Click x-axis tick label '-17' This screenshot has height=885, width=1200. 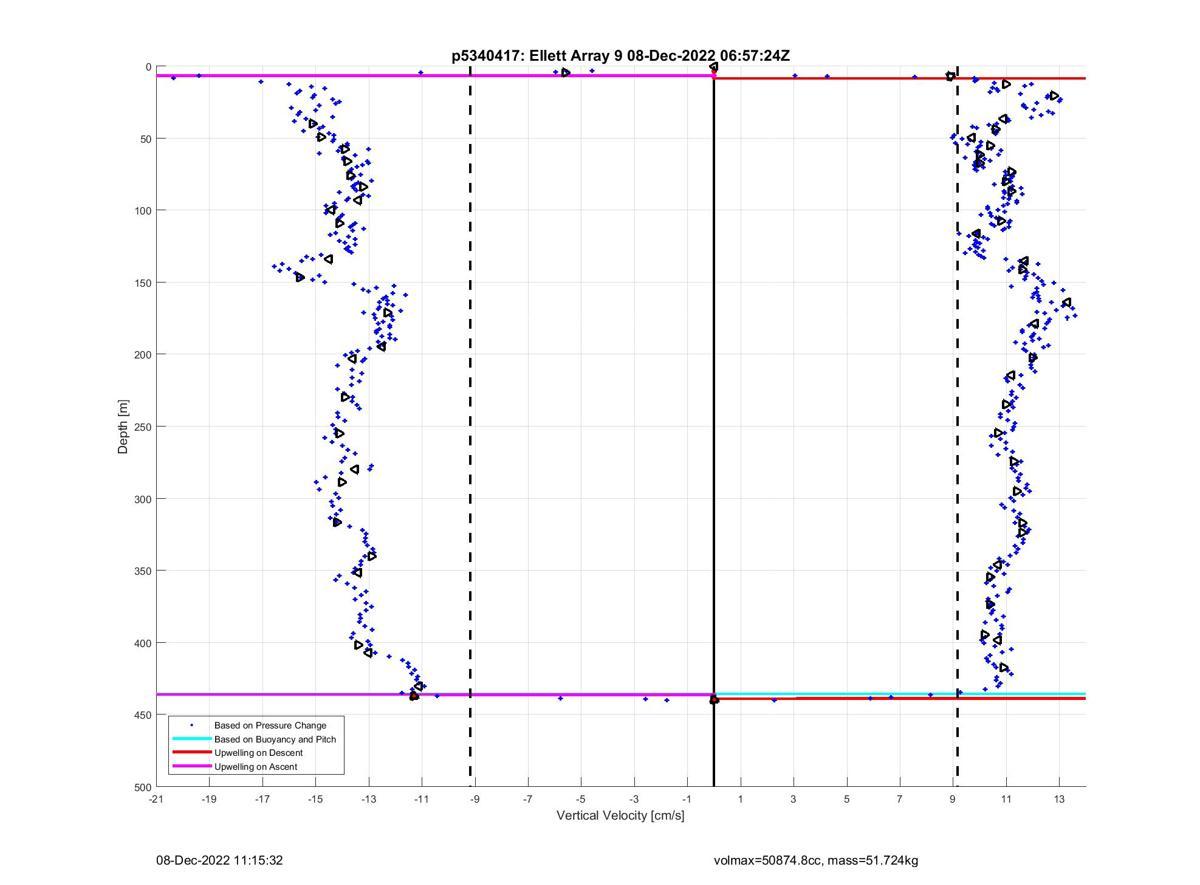coord(262,799)
